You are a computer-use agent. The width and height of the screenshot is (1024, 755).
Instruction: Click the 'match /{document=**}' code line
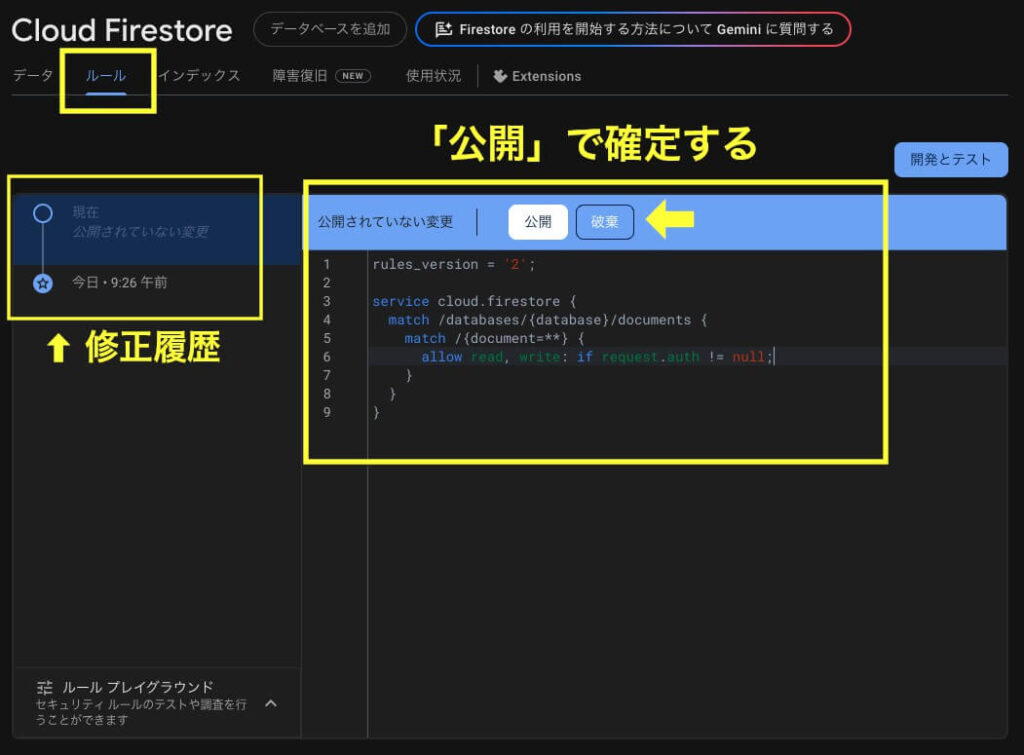coord(494,338)
